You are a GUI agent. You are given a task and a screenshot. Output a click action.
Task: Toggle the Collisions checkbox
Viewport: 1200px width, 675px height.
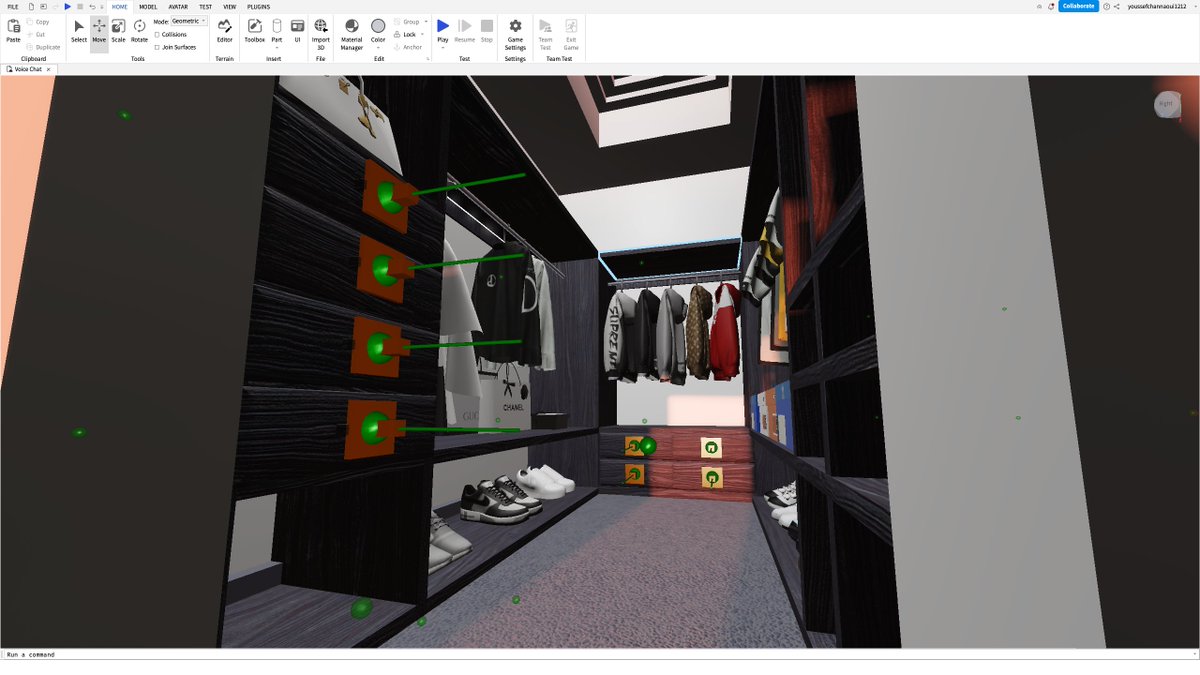click(157, 34)
